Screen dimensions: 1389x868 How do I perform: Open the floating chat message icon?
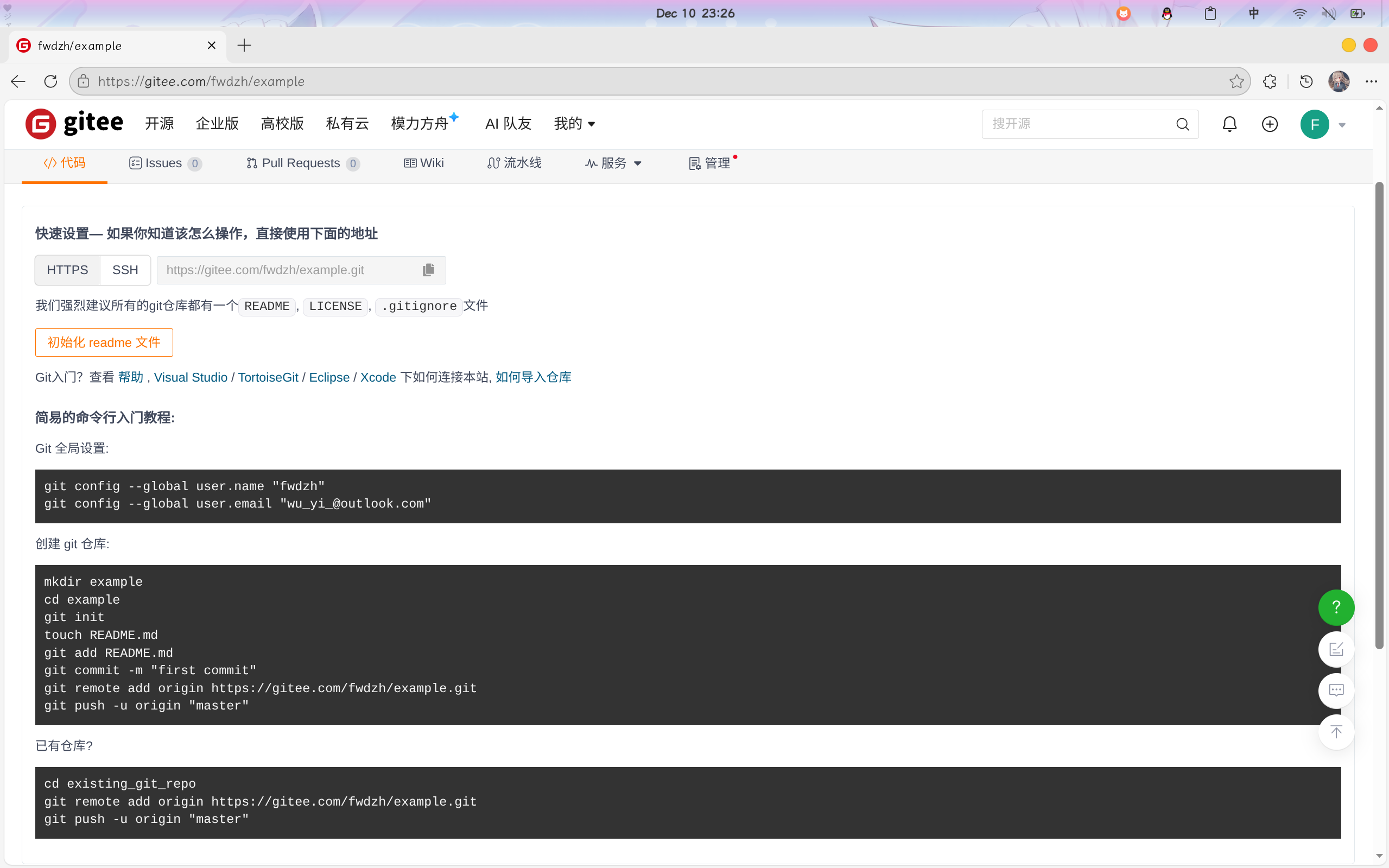coord(1336,690)
